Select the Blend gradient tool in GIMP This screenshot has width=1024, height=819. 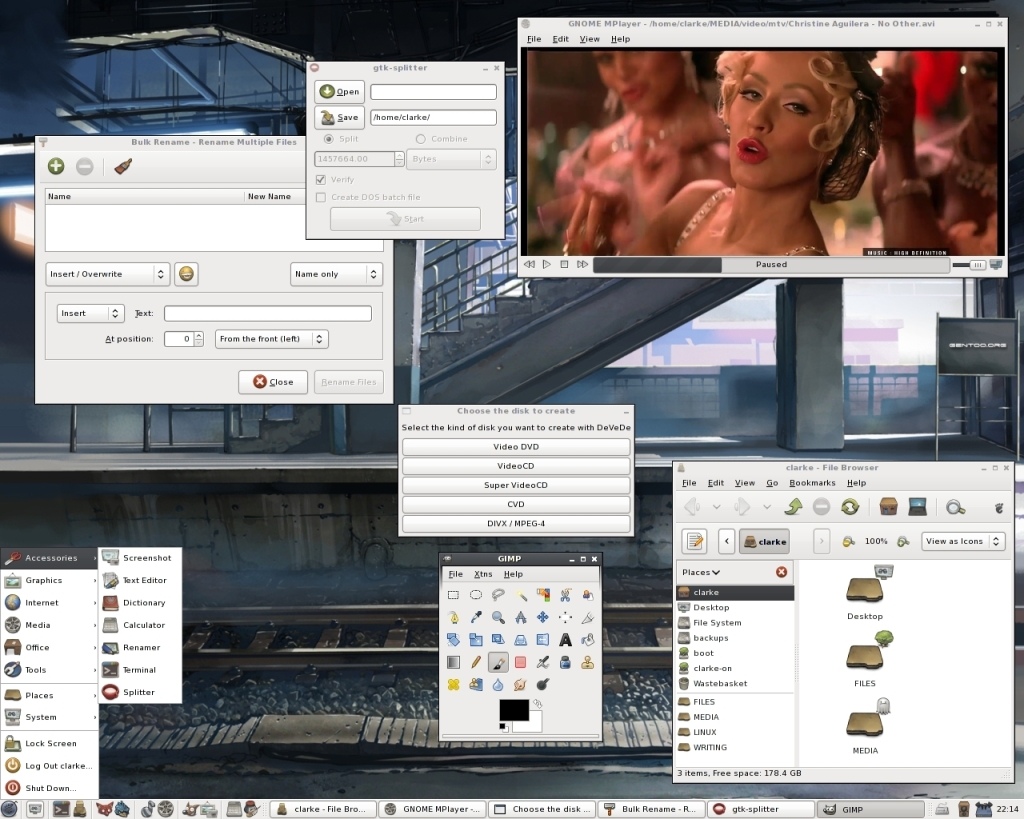pyautogui.click(x=453, y=662)
